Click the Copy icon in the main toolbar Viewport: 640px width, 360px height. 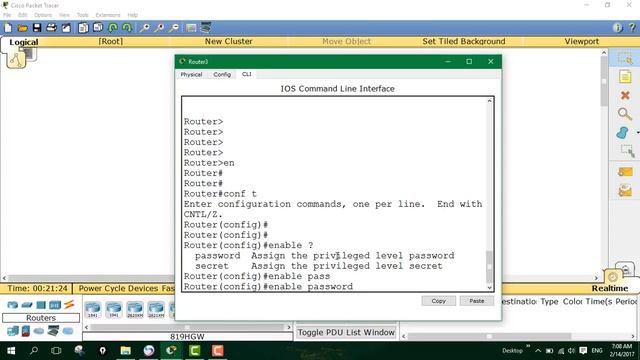(83, 28)
